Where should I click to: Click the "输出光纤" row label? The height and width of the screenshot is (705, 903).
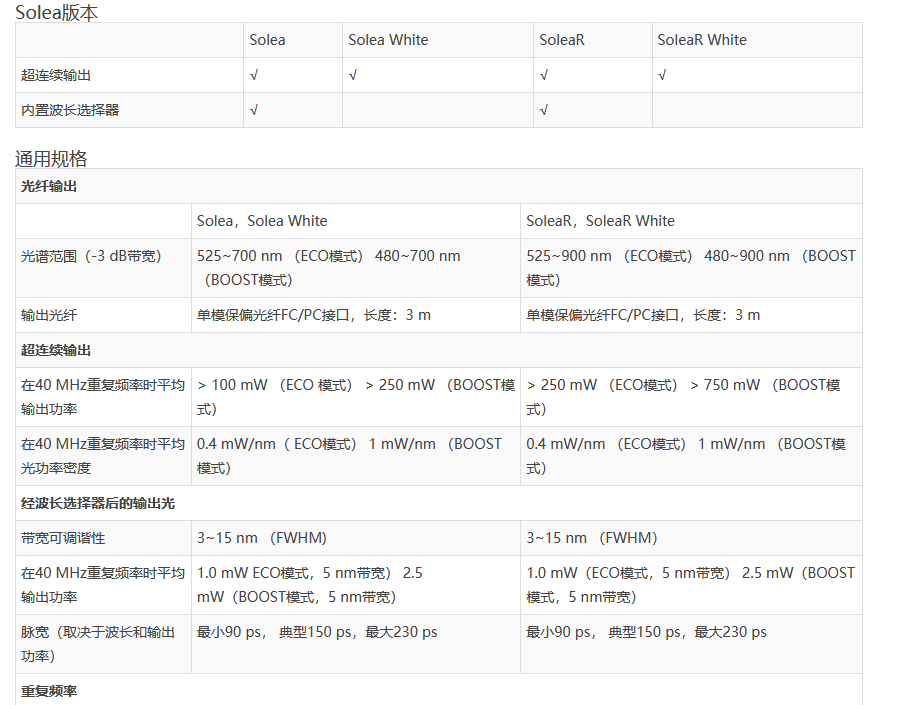[x=49, y=315]
